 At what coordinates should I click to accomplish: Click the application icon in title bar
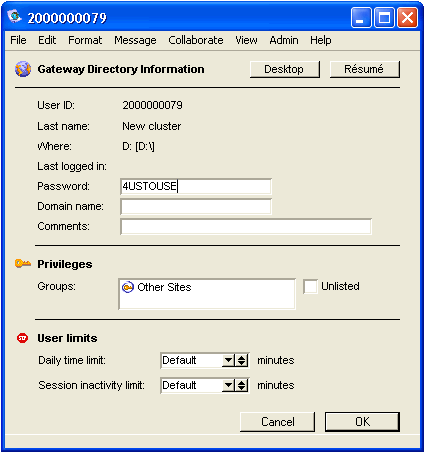(14, 17)
